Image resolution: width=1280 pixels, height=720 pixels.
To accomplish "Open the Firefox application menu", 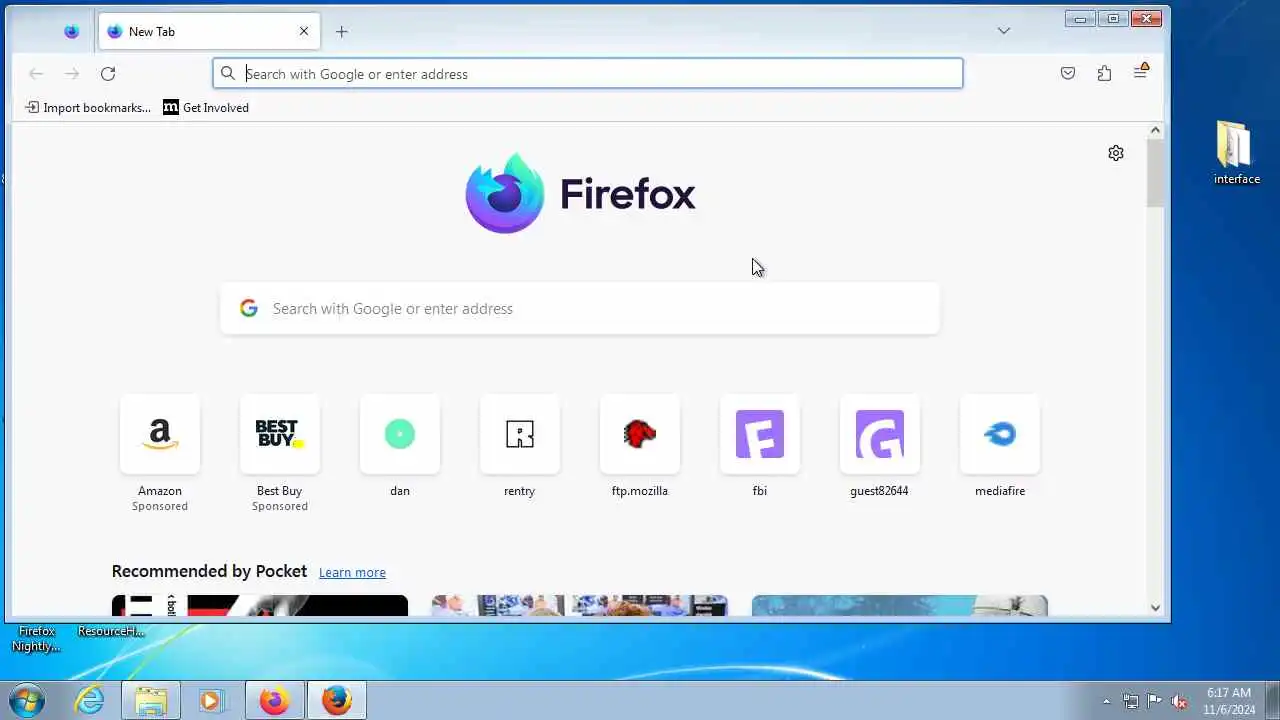I will coord(1141,72).
